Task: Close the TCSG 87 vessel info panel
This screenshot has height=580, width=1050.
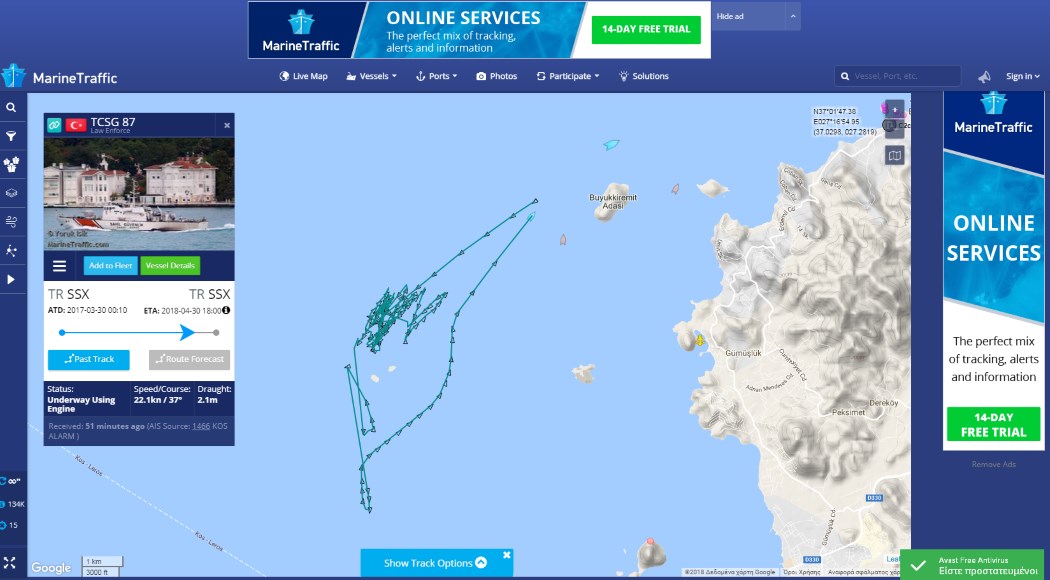Action: pyautogui.click(x=227, y=125)
